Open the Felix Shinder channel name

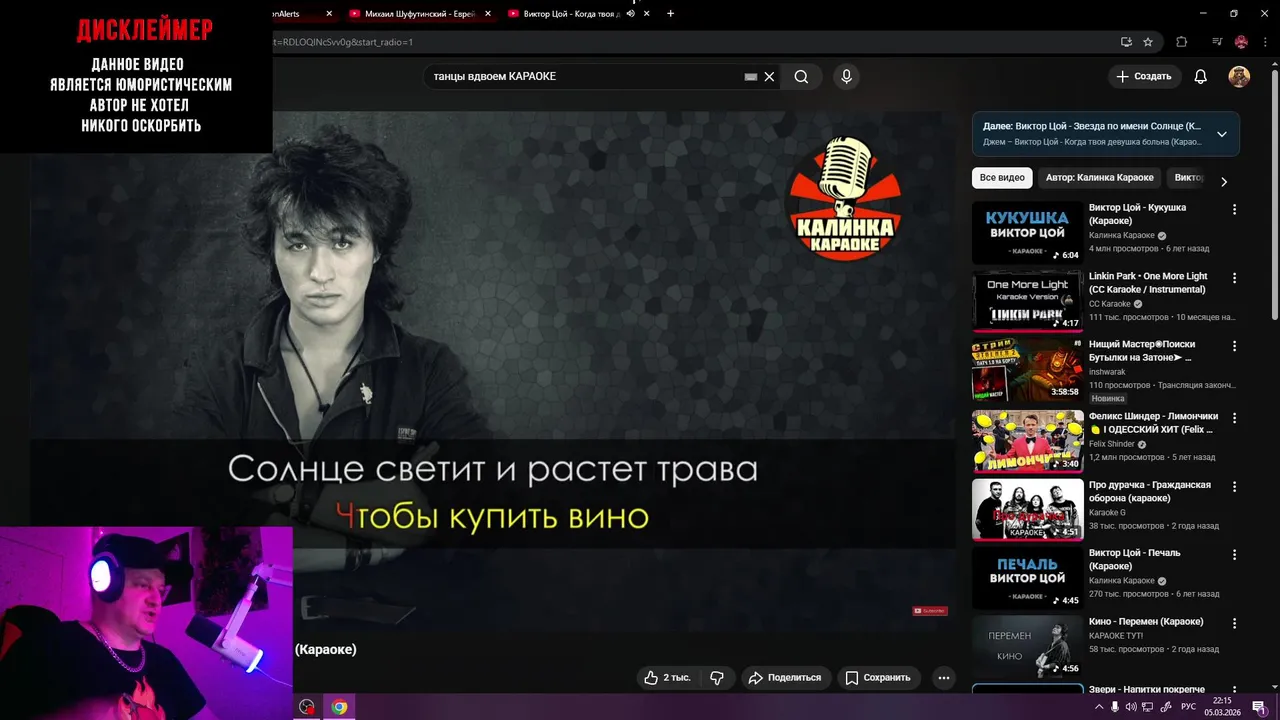[1112, 444]
